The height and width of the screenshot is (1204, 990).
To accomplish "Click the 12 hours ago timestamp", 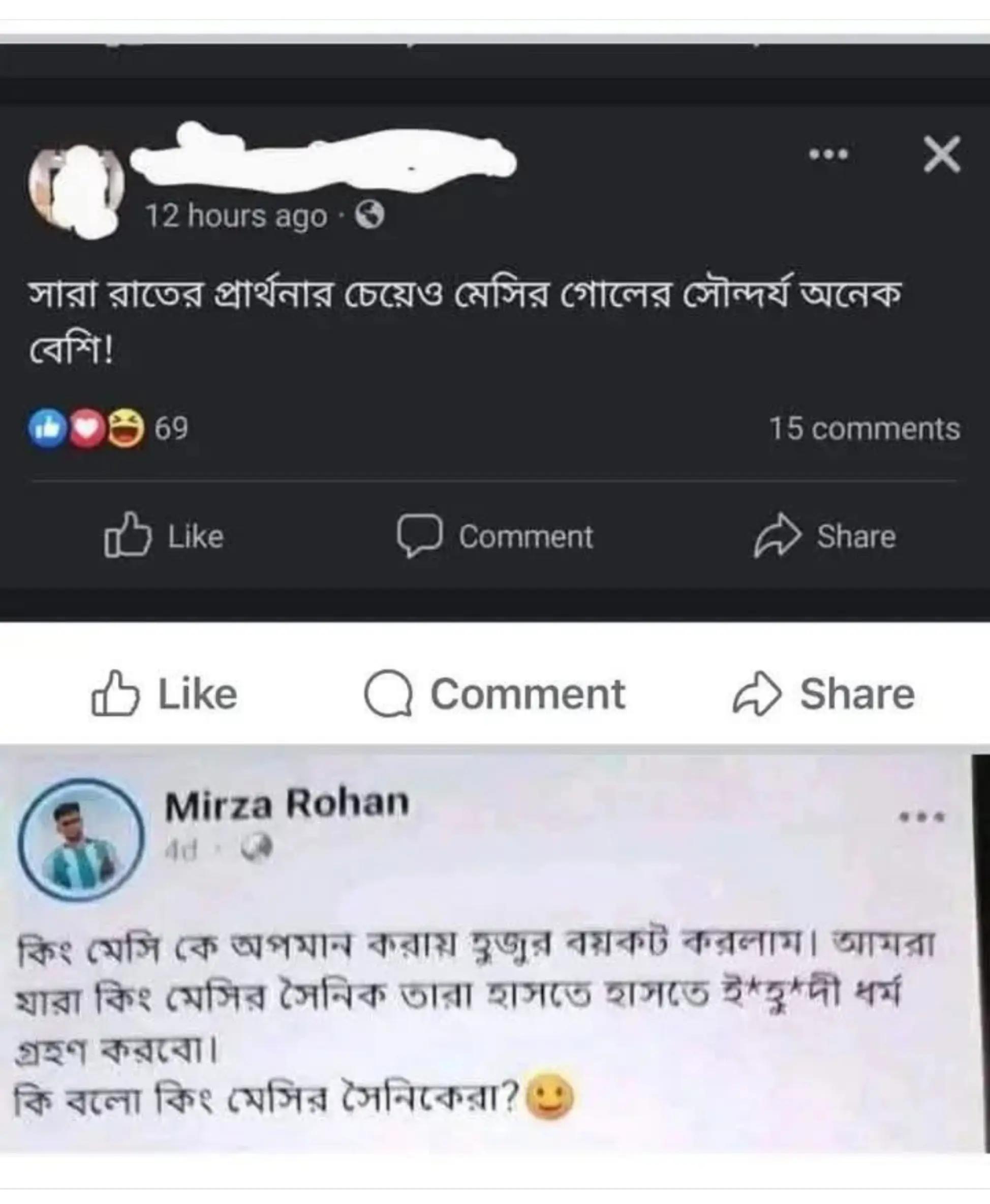I will (x=236, y=216).
